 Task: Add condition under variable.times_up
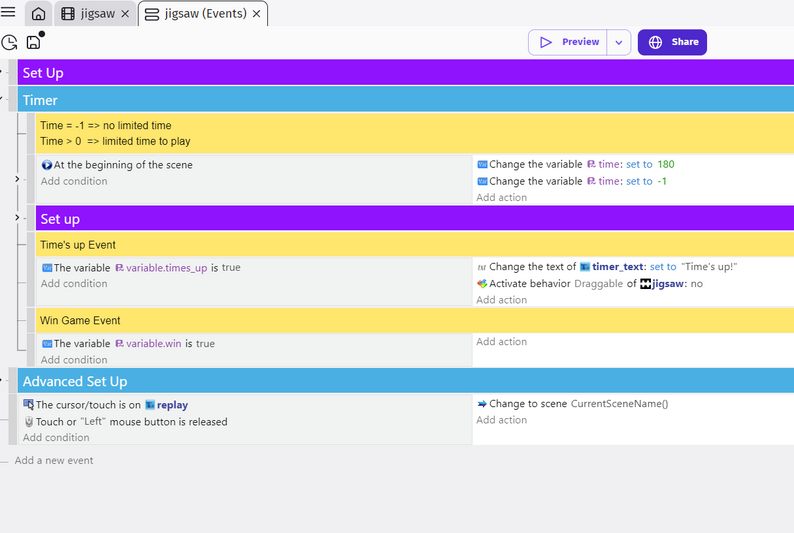click(74, 283)
